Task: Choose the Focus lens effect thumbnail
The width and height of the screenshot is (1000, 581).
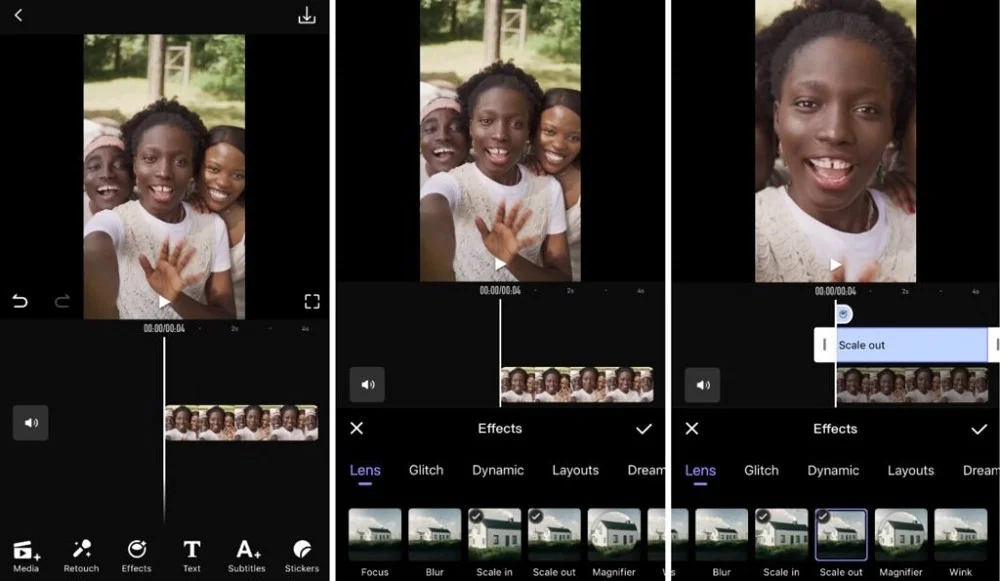Action: [375, 534]
